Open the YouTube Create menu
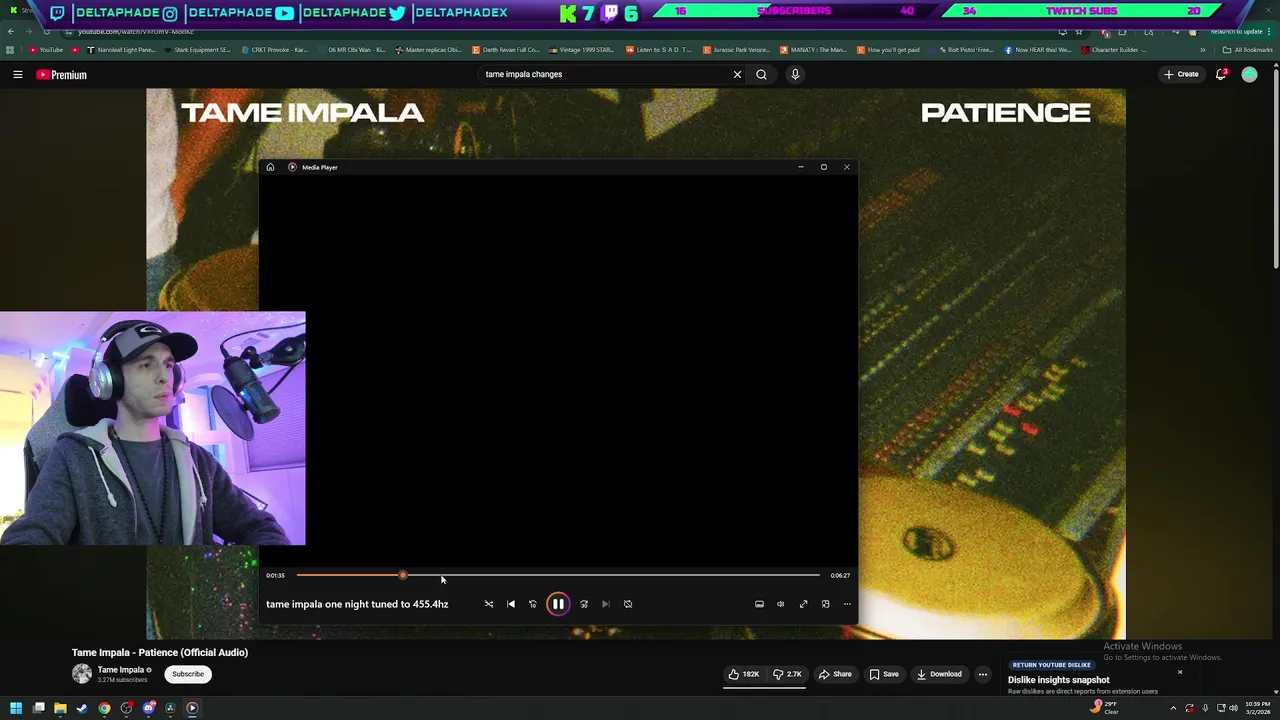The width and height of the screenshot is (1280, 720). coord(1181,74)
